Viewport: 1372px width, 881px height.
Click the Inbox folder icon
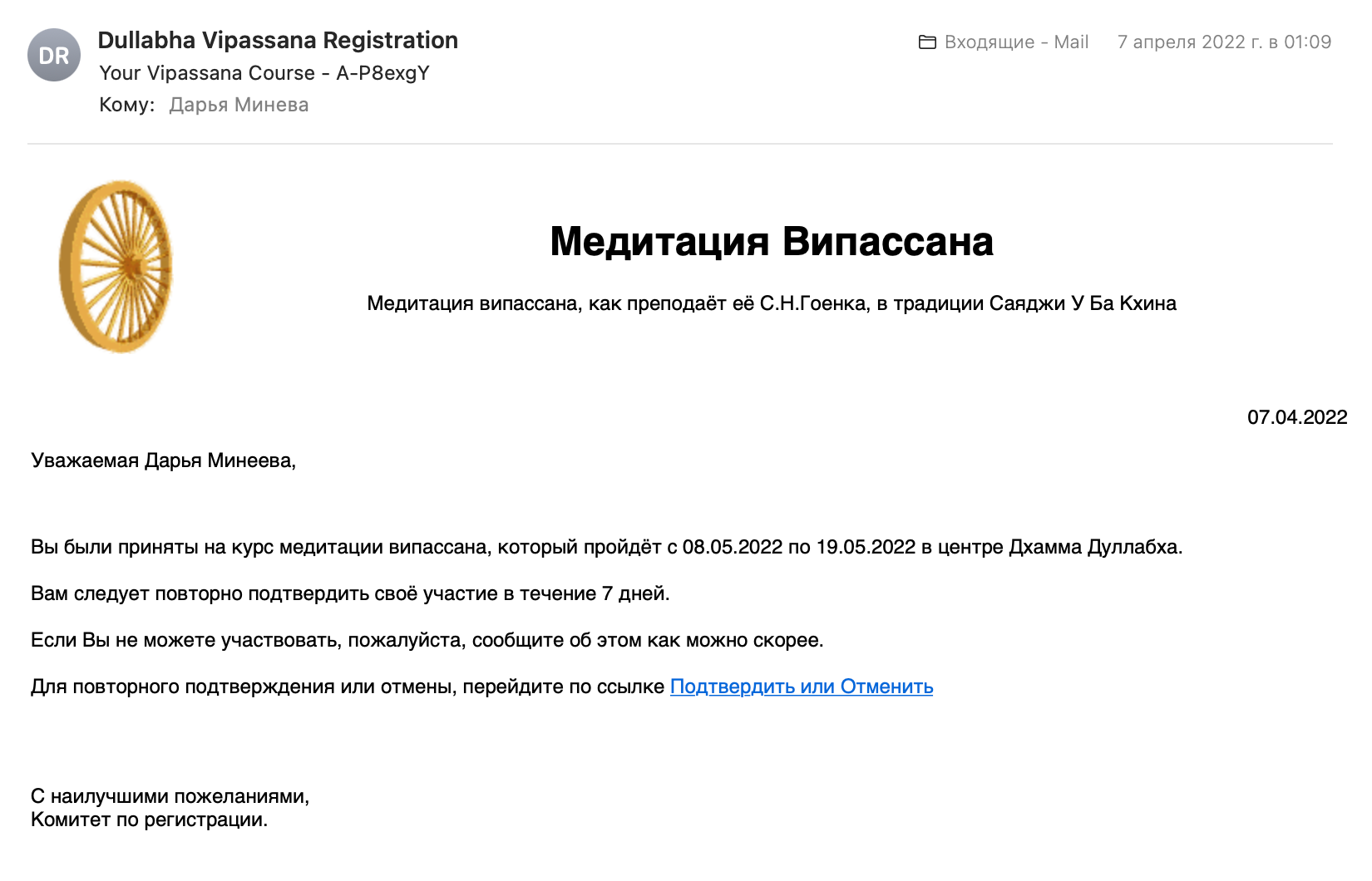(927, 42)
